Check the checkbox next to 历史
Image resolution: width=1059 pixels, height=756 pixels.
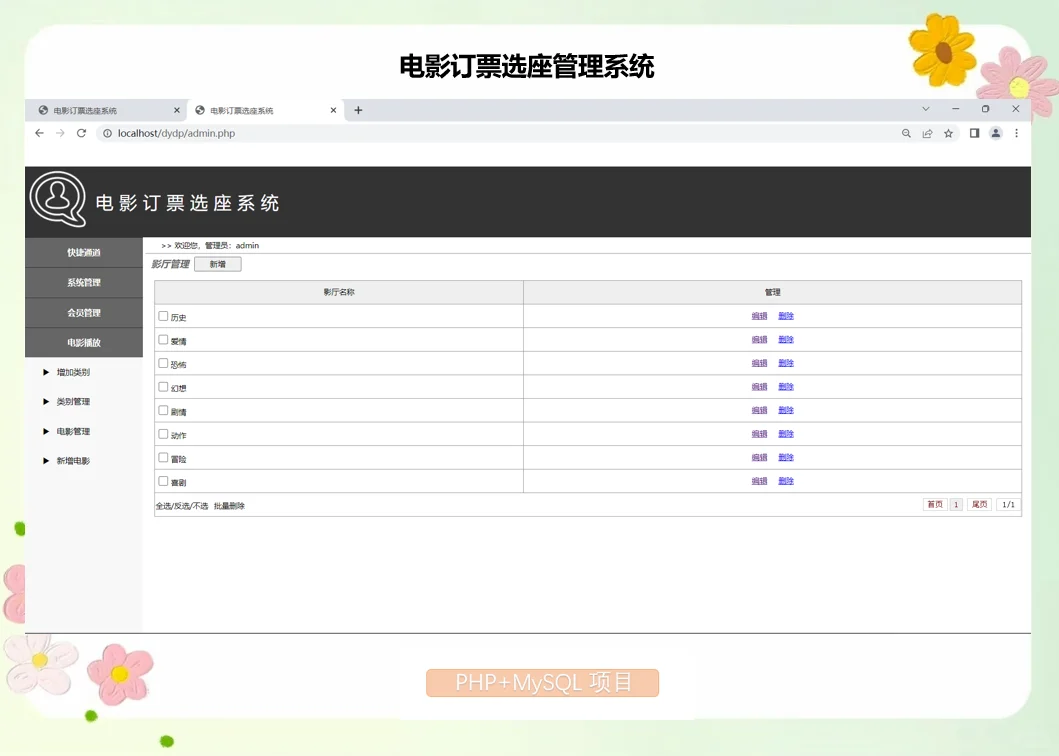(163, 316)
